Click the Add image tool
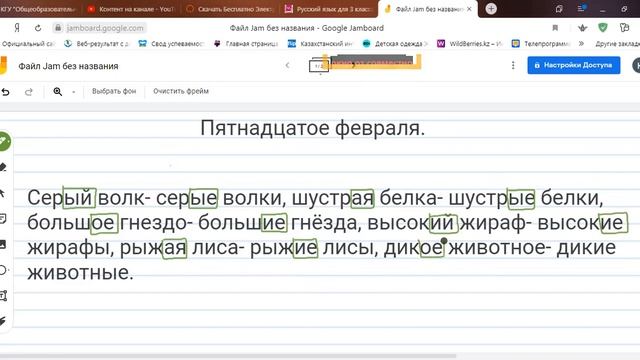This screenshot has width=640, height=360. (3, 245)
